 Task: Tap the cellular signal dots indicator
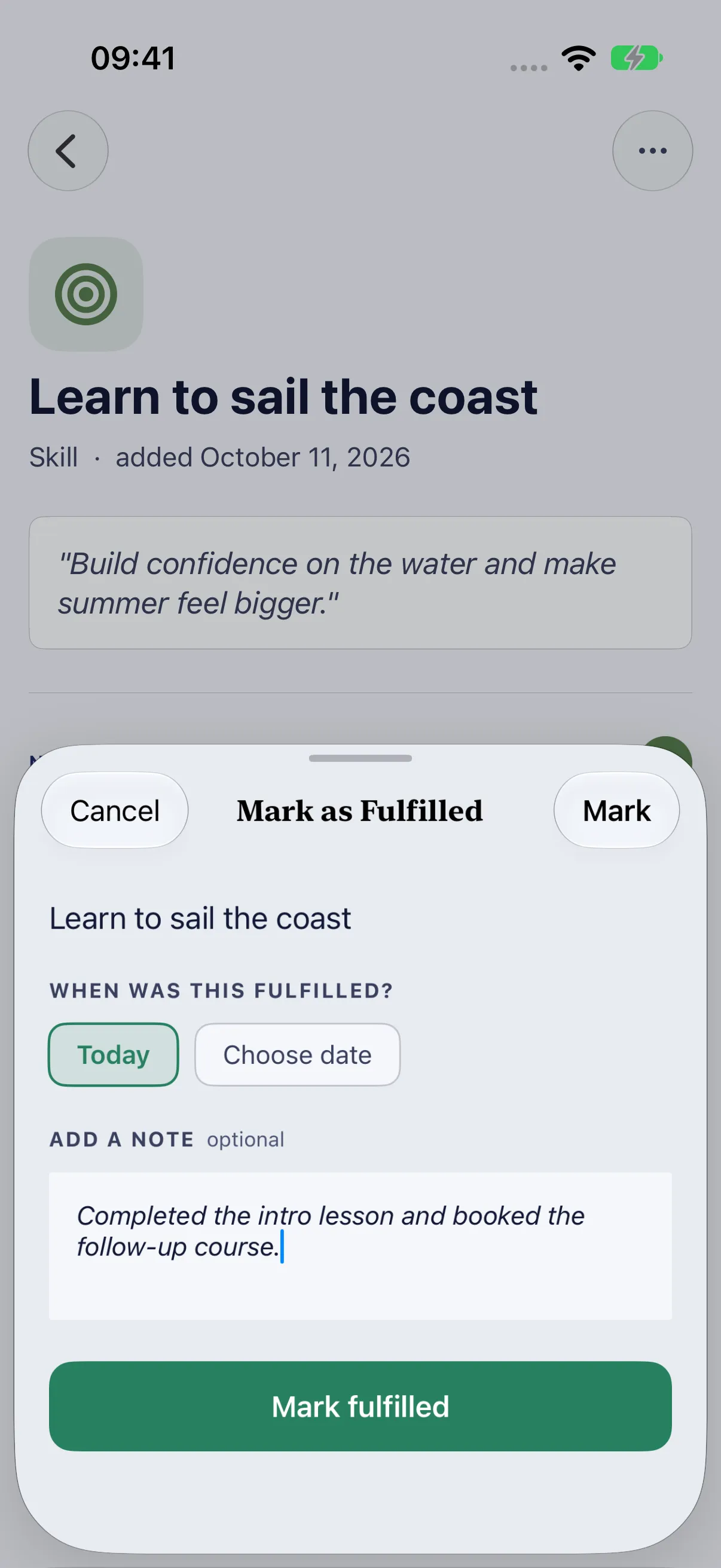(528, 68)
